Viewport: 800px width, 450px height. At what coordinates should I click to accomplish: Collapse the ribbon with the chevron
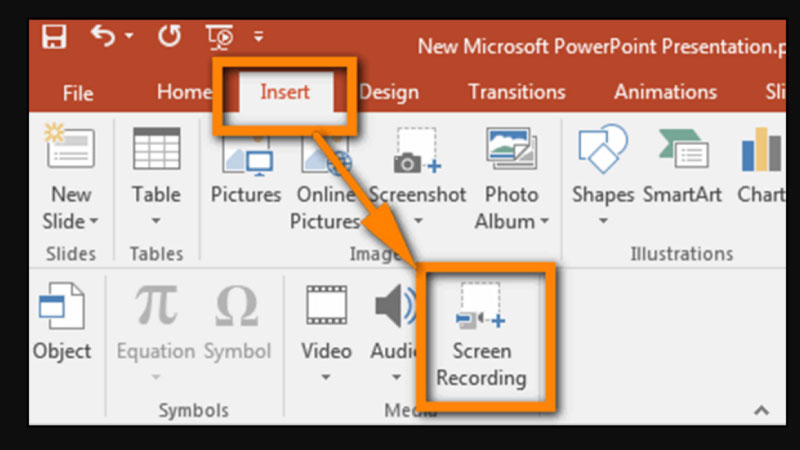tap(761, 410)
